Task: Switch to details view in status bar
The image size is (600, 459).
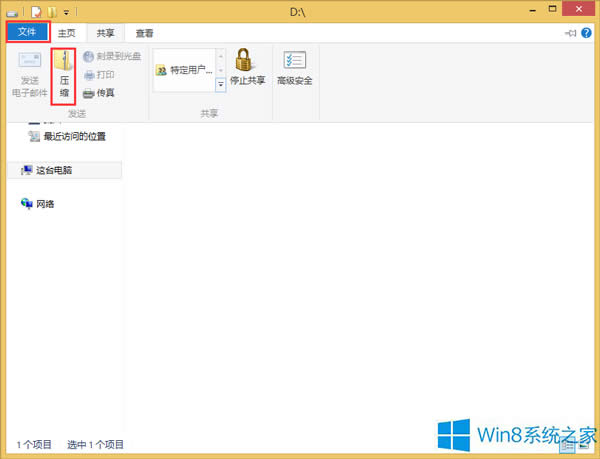Action: coord(568,444)
